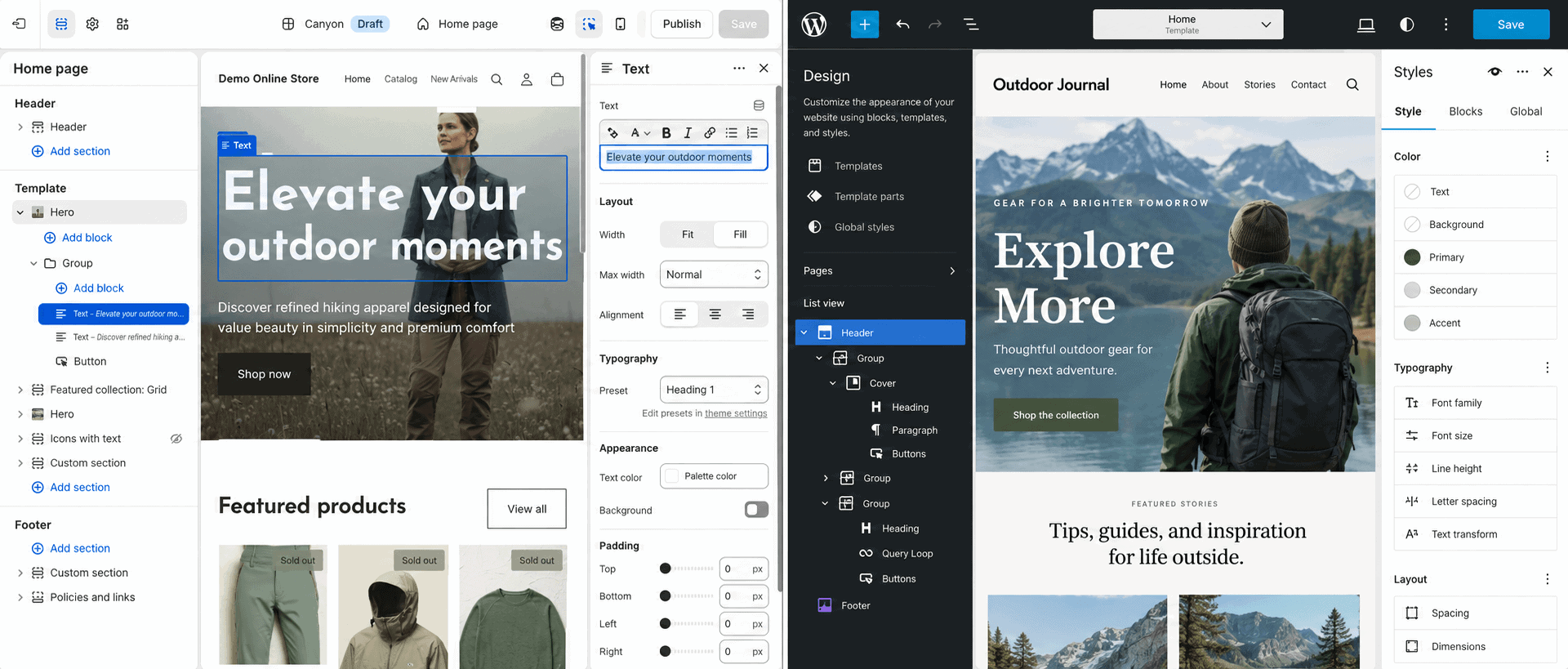The image size is (1568, 669).
Task: Switch to mobile preview icon in Shopify
Action: tap(621, 25)
